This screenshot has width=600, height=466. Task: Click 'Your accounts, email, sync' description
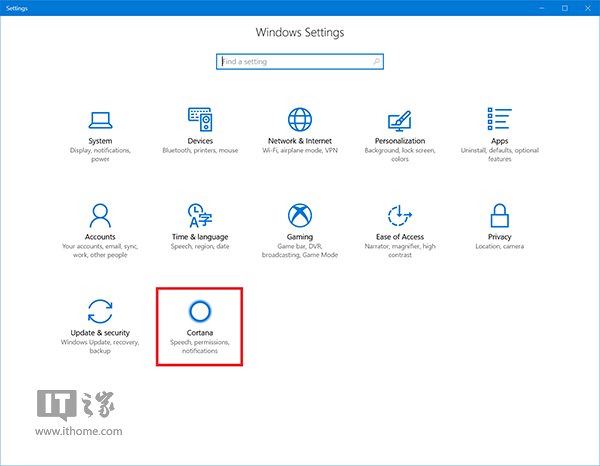click(100, 251)
